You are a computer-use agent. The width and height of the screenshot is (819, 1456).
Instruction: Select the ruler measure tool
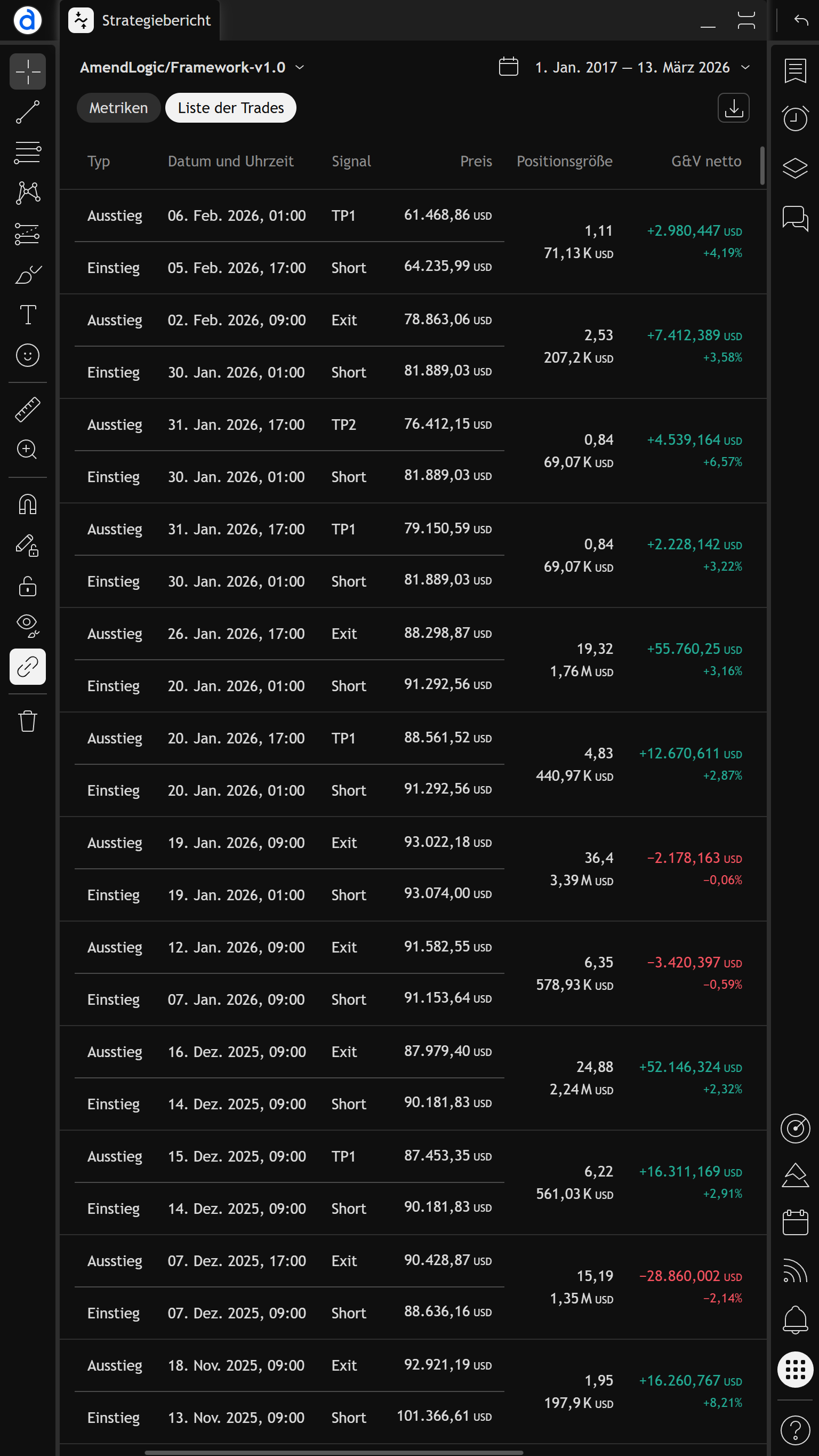pyautogui.click(x=28, y=409)
